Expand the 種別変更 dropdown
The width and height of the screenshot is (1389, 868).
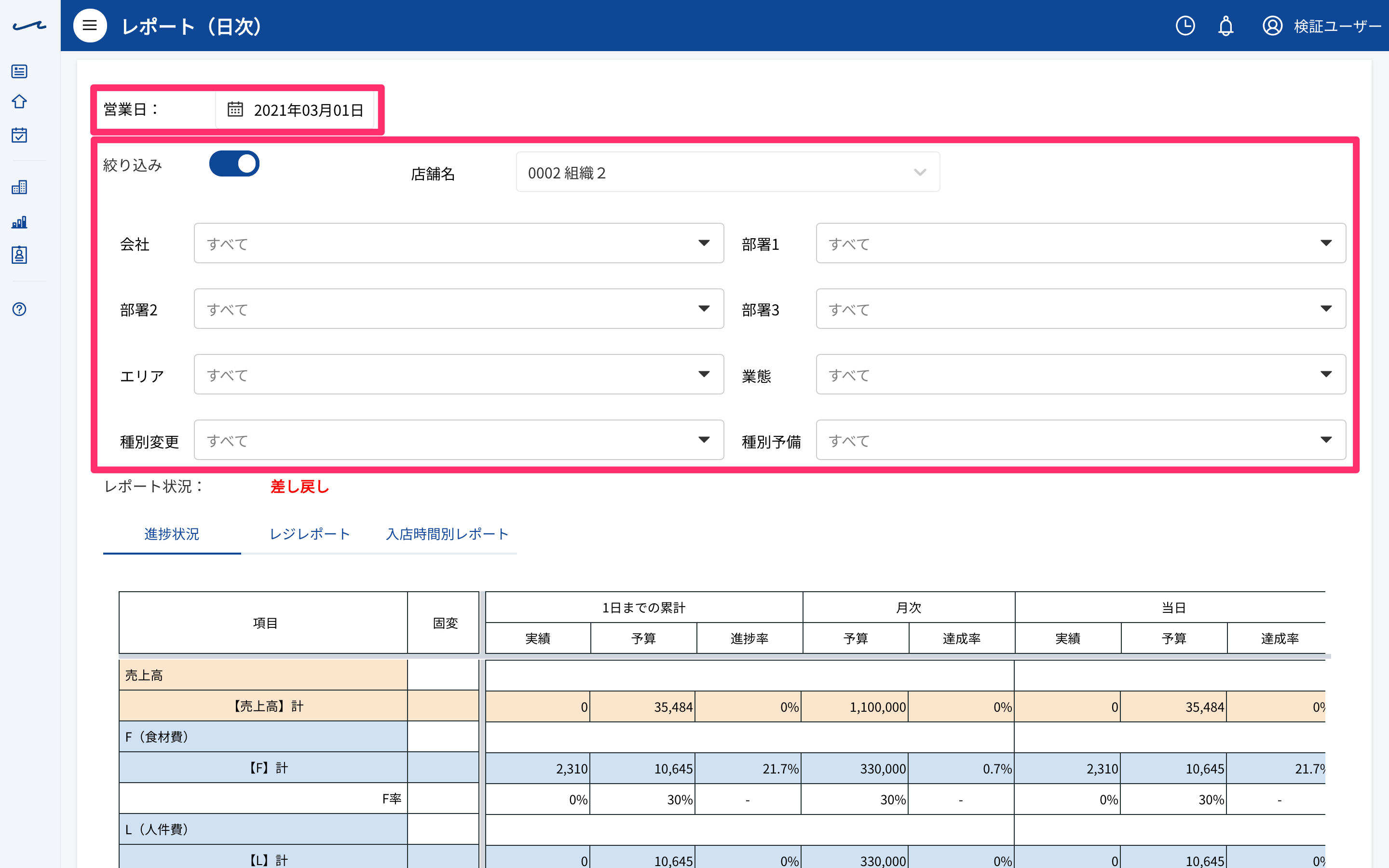[459, 440]
